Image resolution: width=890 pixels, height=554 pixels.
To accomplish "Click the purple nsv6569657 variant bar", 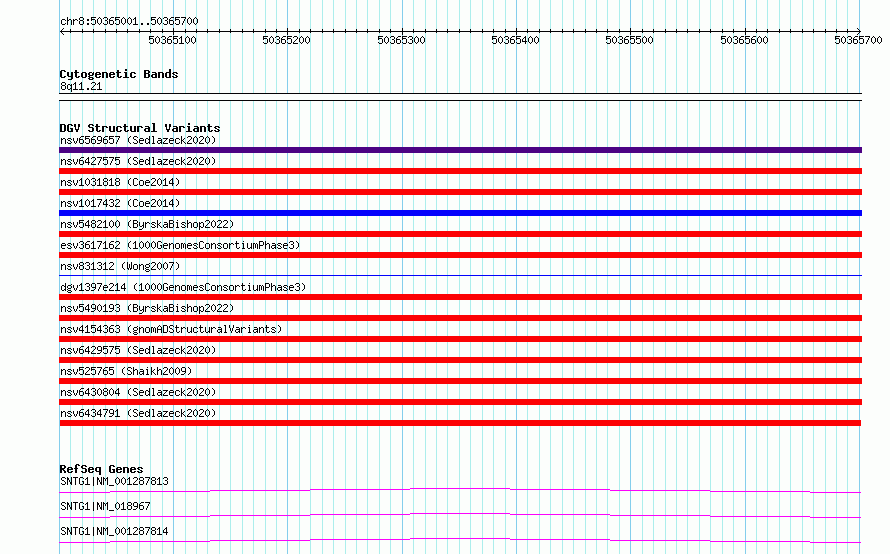I will tap(460, 150).
